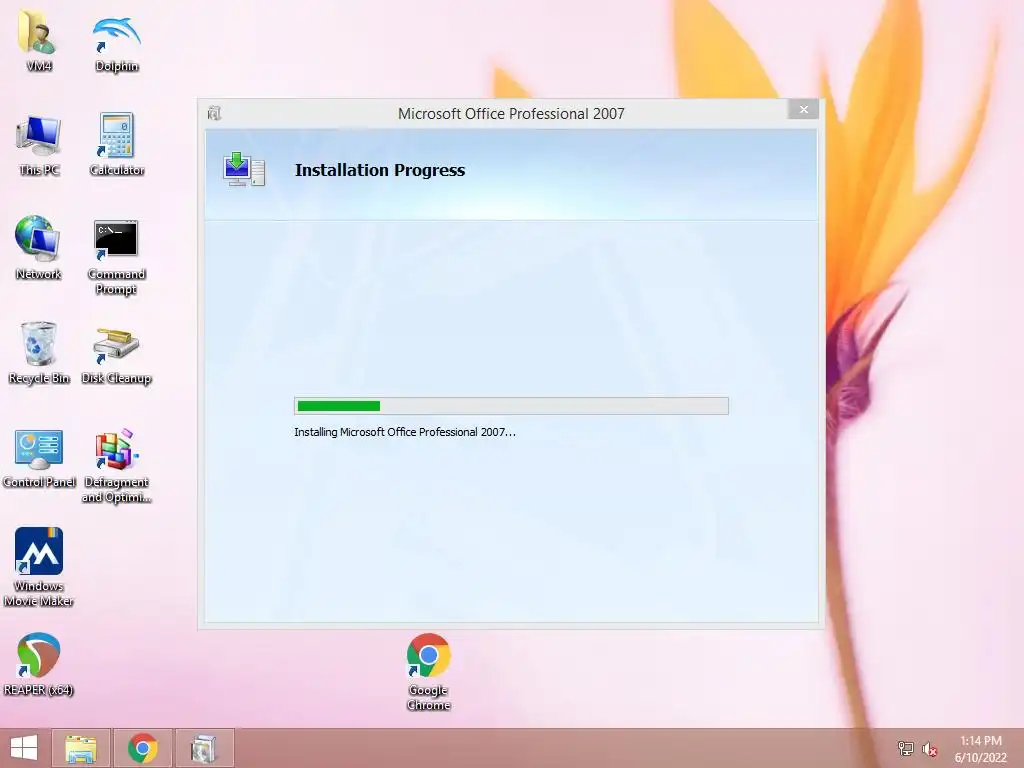Click the installation computer icon in header
Image resolution: width=1024 pixels, height=768 pixels.
(x=244, y=170)
